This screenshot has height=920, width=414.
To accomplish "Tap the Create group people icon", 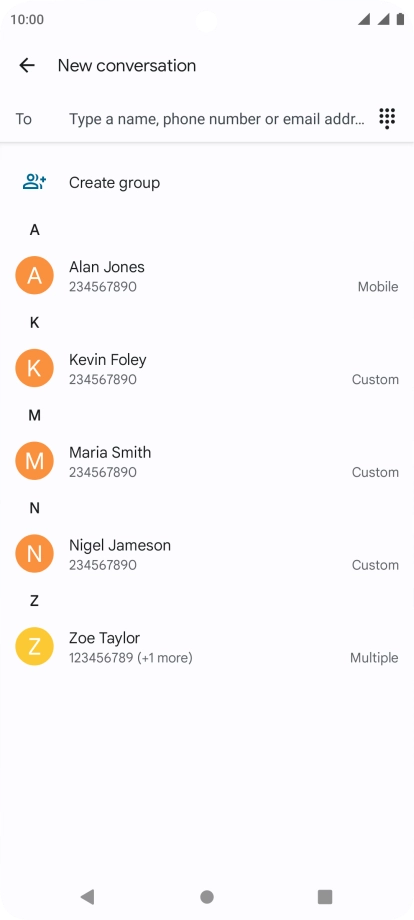I will click(x=35, y=182).
